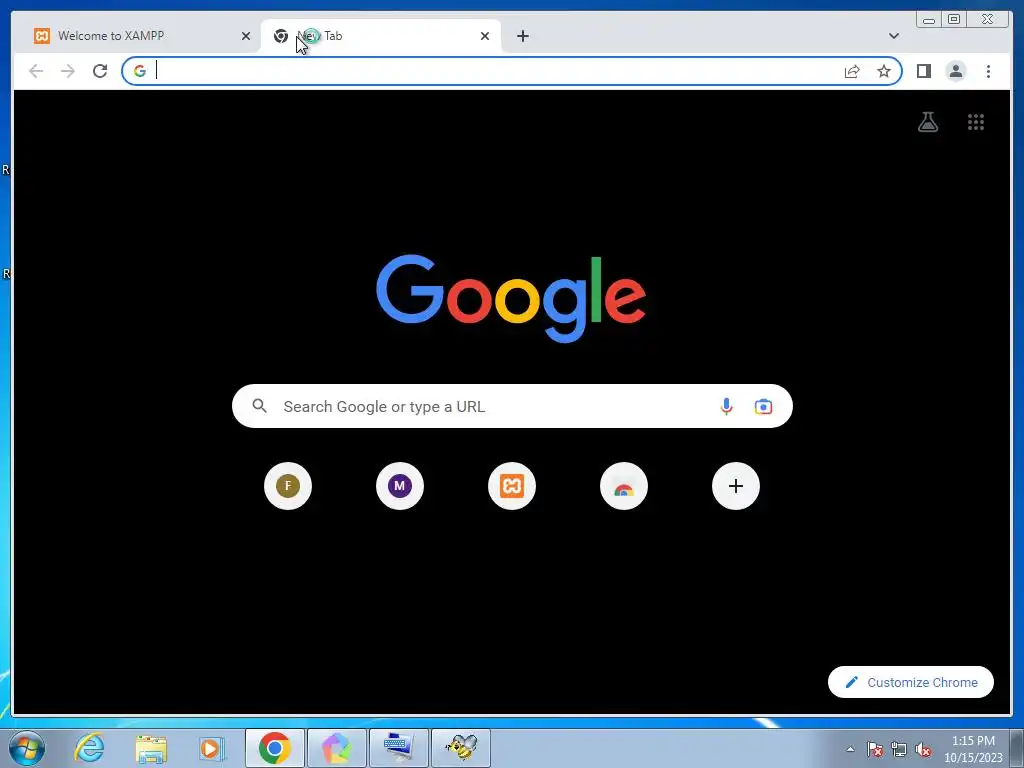Click the magnifier icon in search box
This screenshot has height=768, width=1024.
(259, 406)
